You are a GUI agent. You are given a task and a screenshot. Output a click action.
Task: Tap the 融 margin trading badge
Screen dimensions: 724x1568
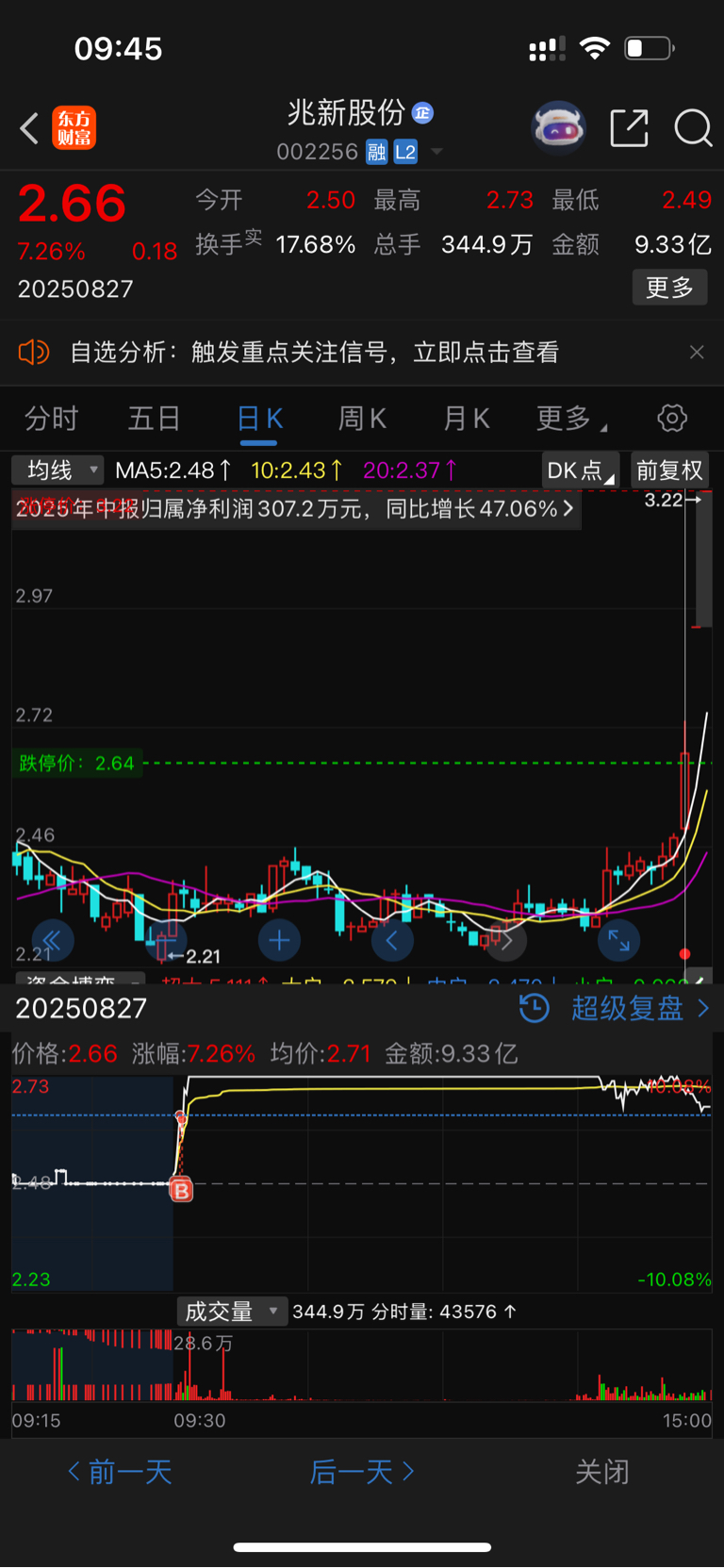(377, 152)
